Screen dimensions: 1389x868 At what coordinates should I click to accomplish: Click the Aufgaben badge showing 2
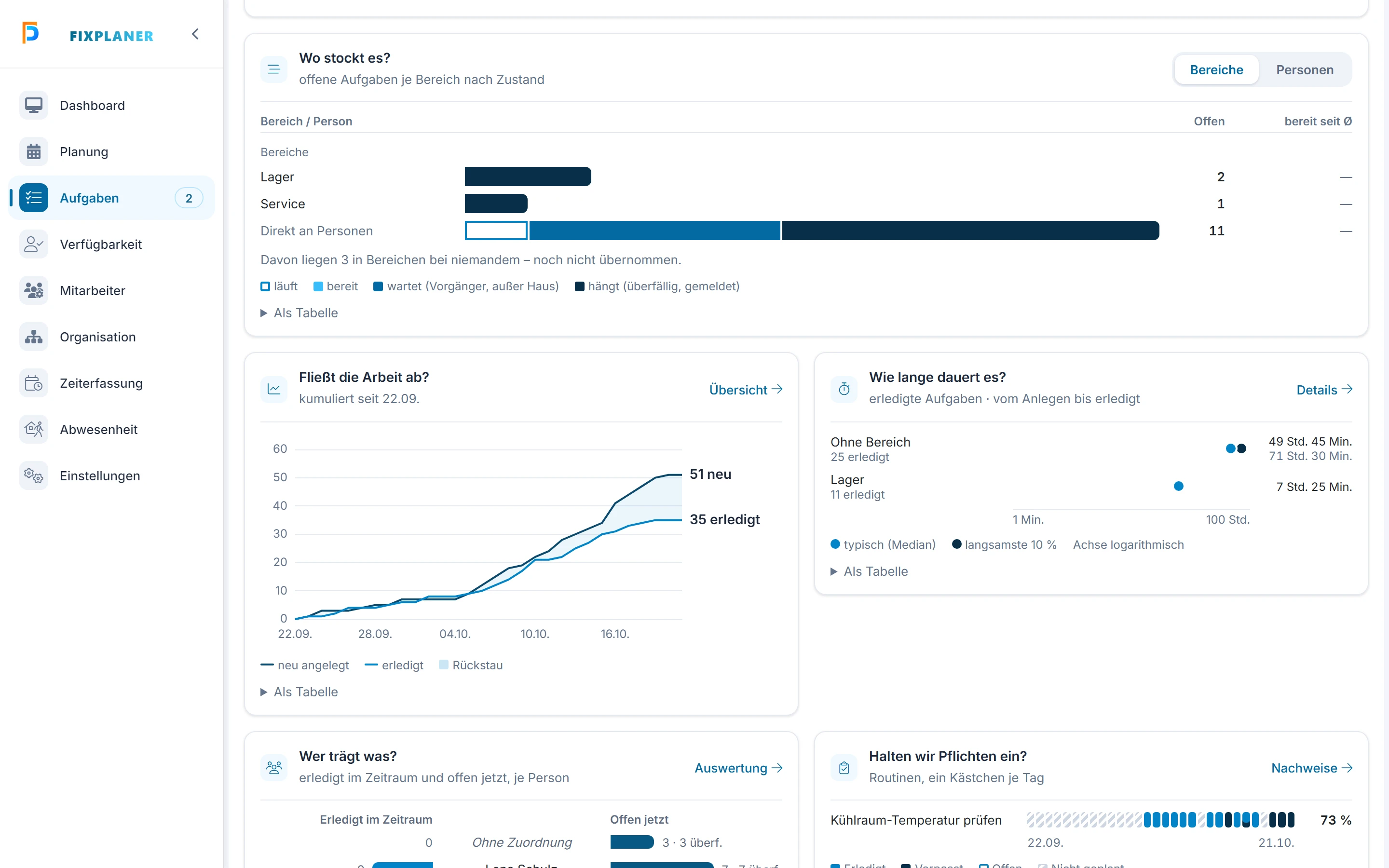[188, 198]
